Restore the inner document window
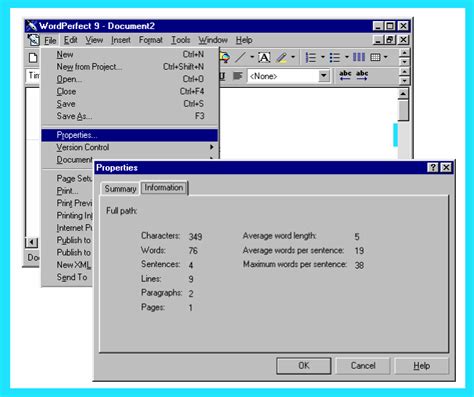 [390, 40]
